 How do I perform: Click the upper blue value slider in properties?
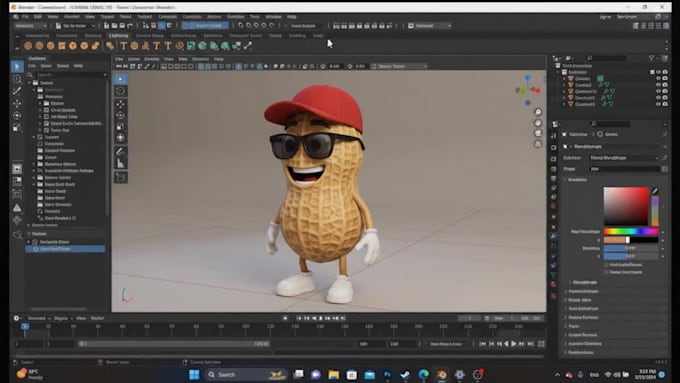pos(631,248)
